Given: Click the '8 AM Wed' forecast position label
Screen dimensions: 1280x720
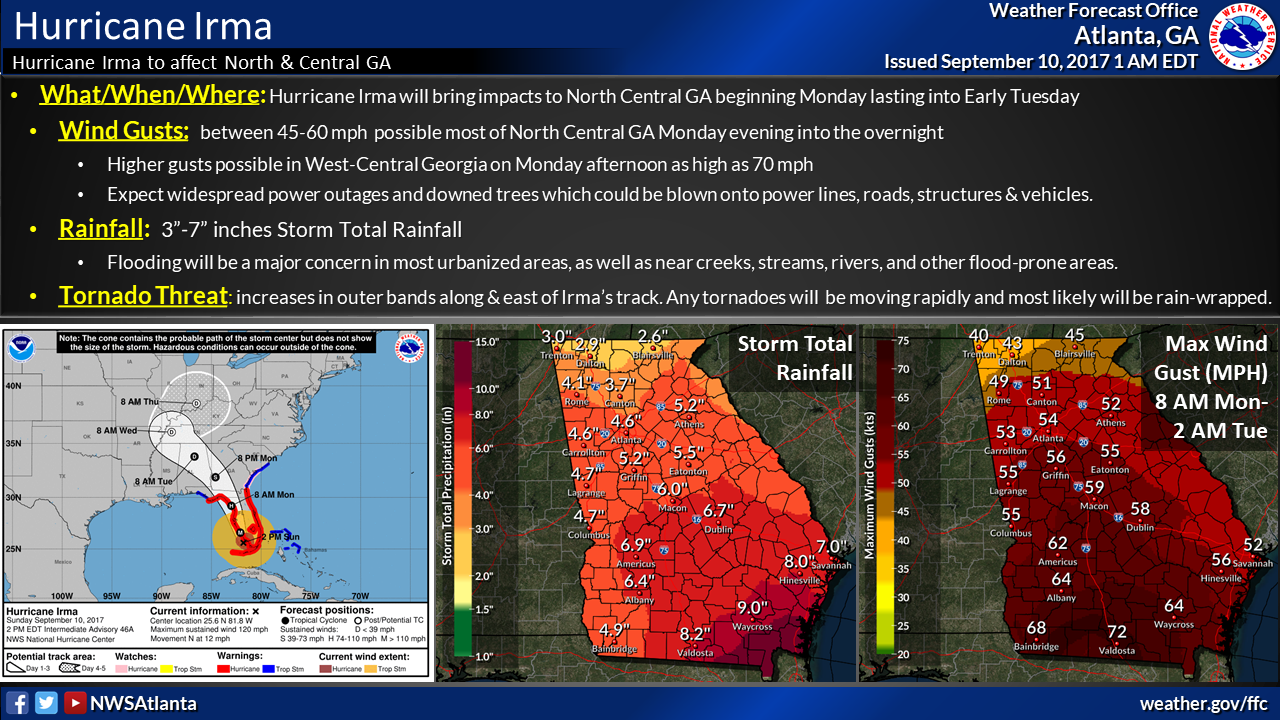Looking at the screenshot, I should pos(116,430).
